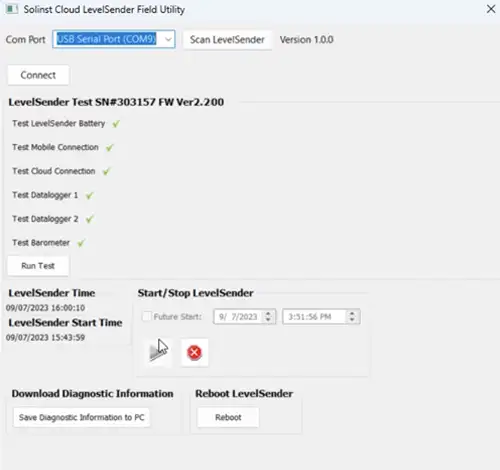500x470 pixels.
Task: Select the USB Serial Port (COM9) text
Action: (107, 39)
